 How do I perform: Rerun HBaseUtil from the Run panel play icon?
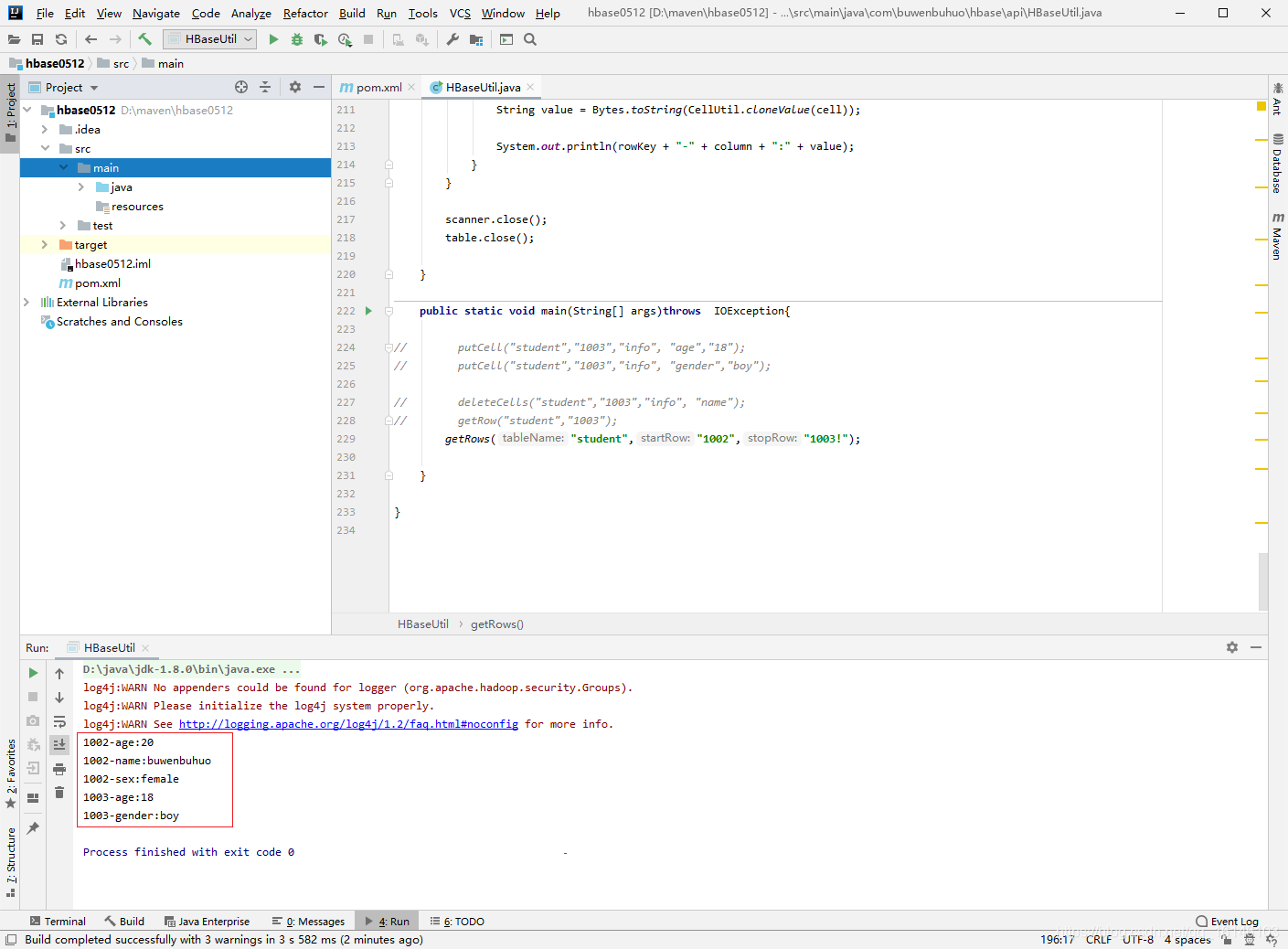tap(33, 673)
